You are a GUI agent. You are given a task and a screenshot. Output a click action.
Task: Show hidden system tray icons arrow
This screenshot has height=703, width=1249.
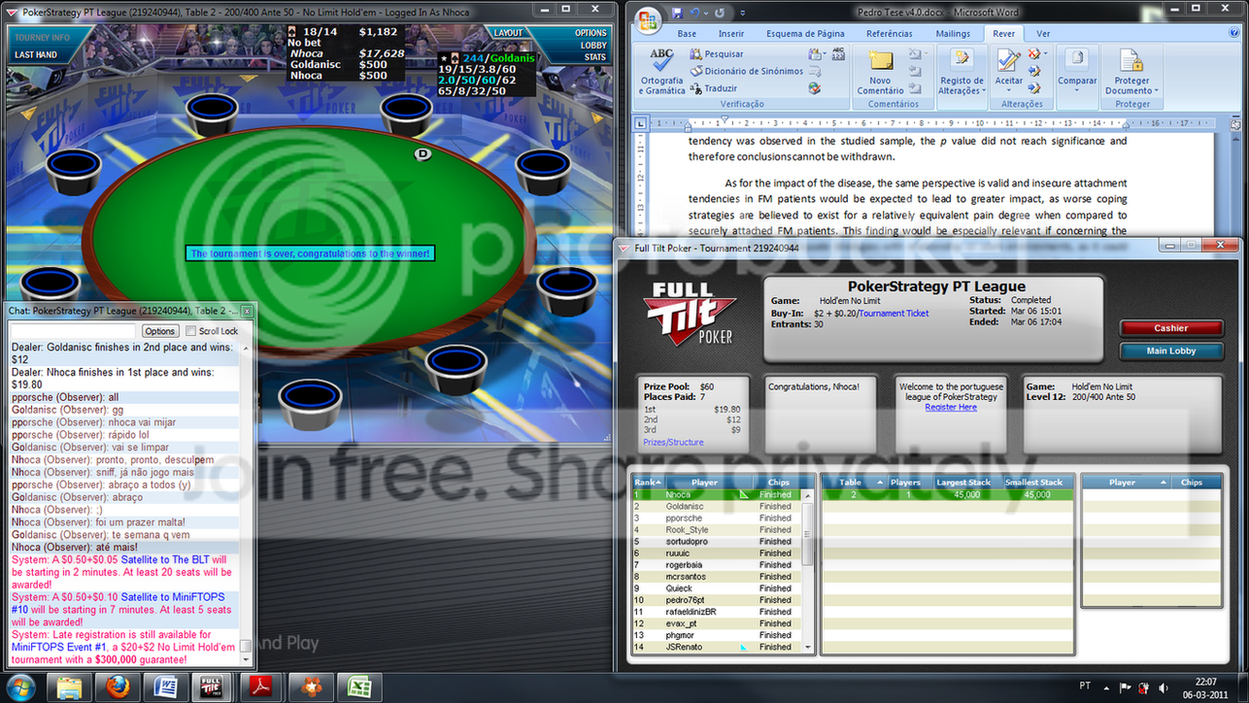[1106, 688]
